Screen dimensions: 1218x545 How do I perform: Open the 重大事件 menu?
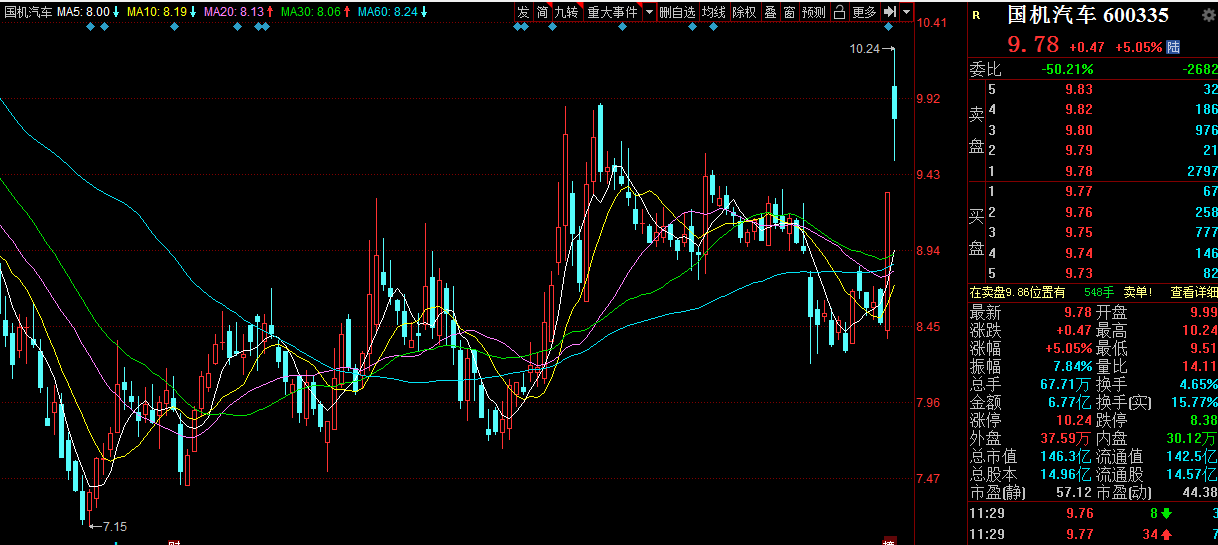coord(612,12)
